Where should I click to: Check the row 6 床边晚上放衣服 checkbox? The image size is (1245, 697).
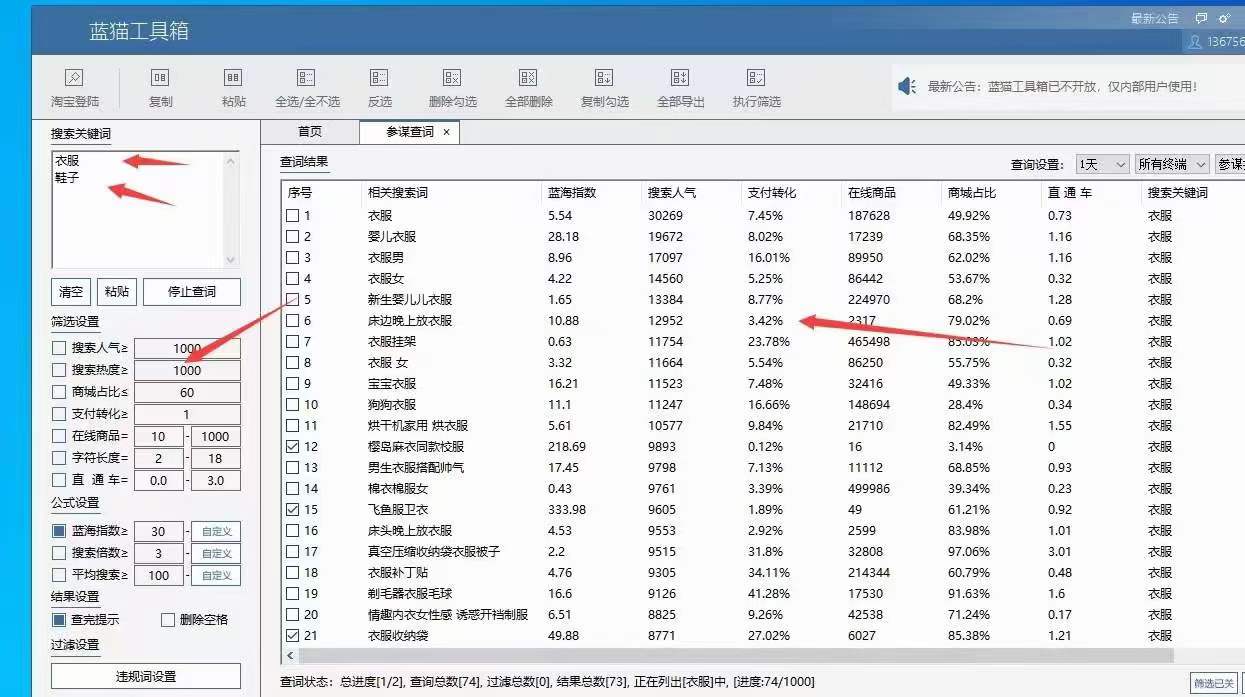tap(293, 321)
